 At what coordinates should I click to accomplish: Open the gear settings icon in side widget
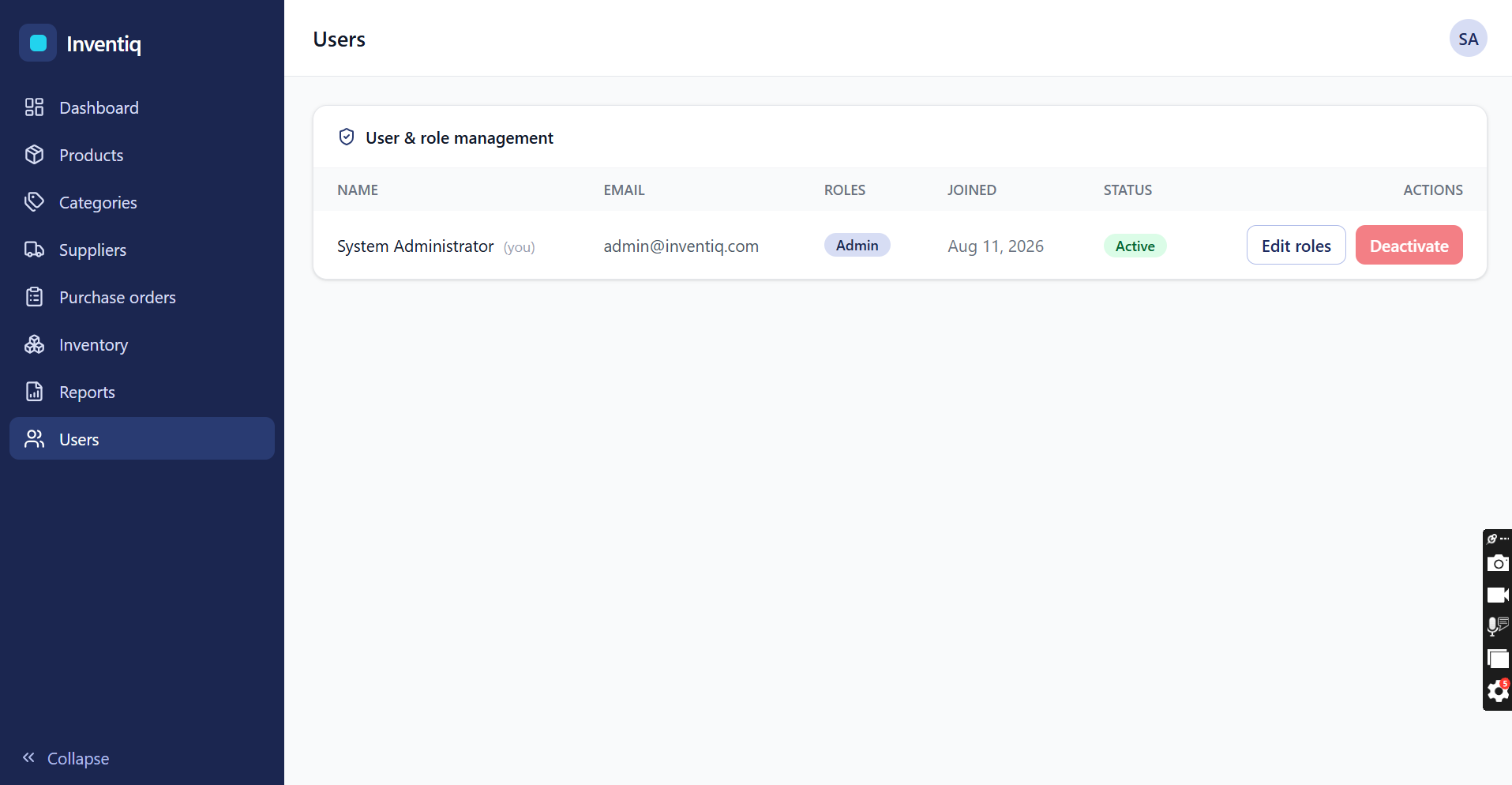pos(1498,691)
